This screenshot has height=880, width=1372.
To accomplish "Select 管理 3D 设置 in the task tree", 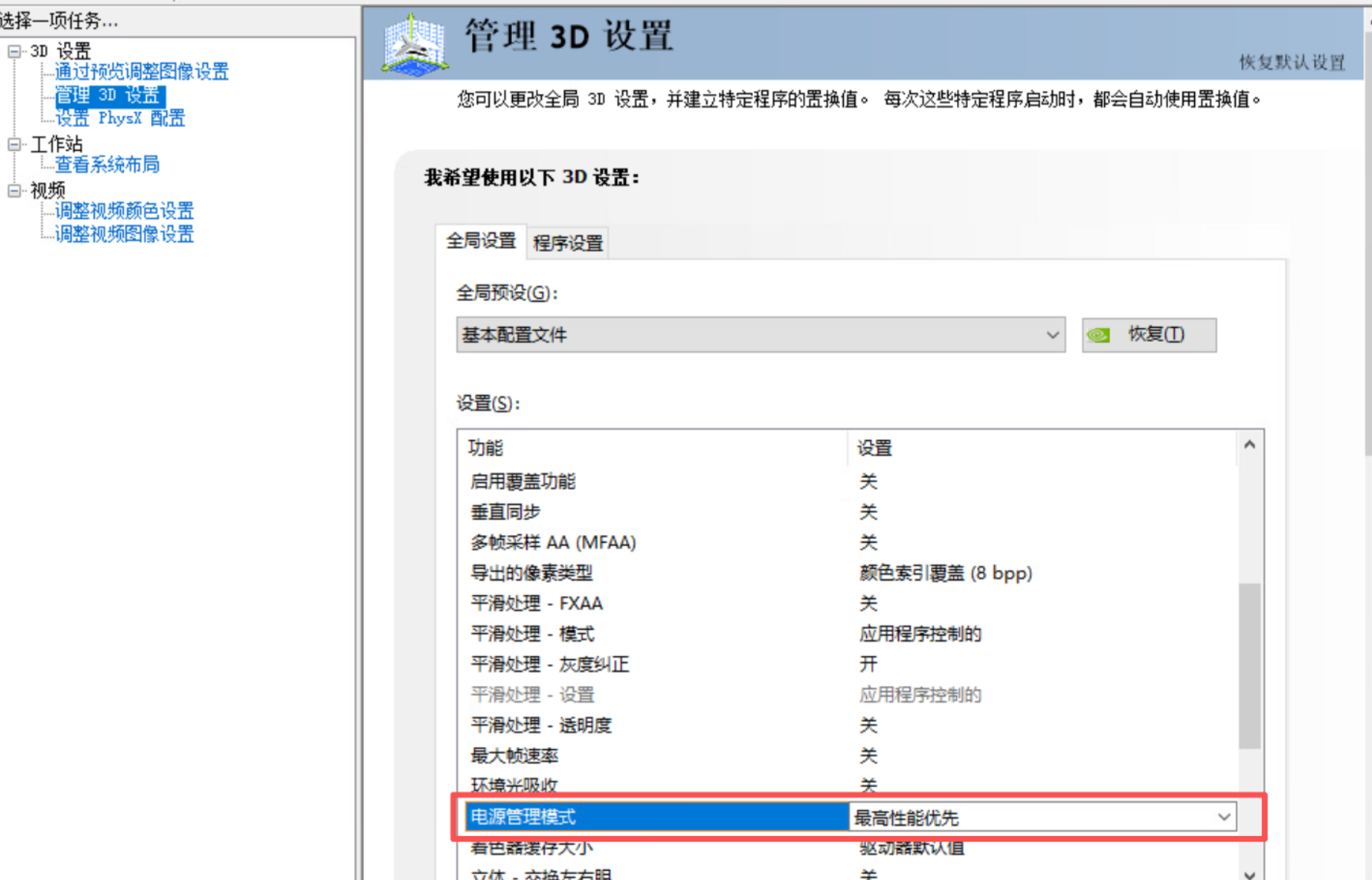I will [109, 95].
